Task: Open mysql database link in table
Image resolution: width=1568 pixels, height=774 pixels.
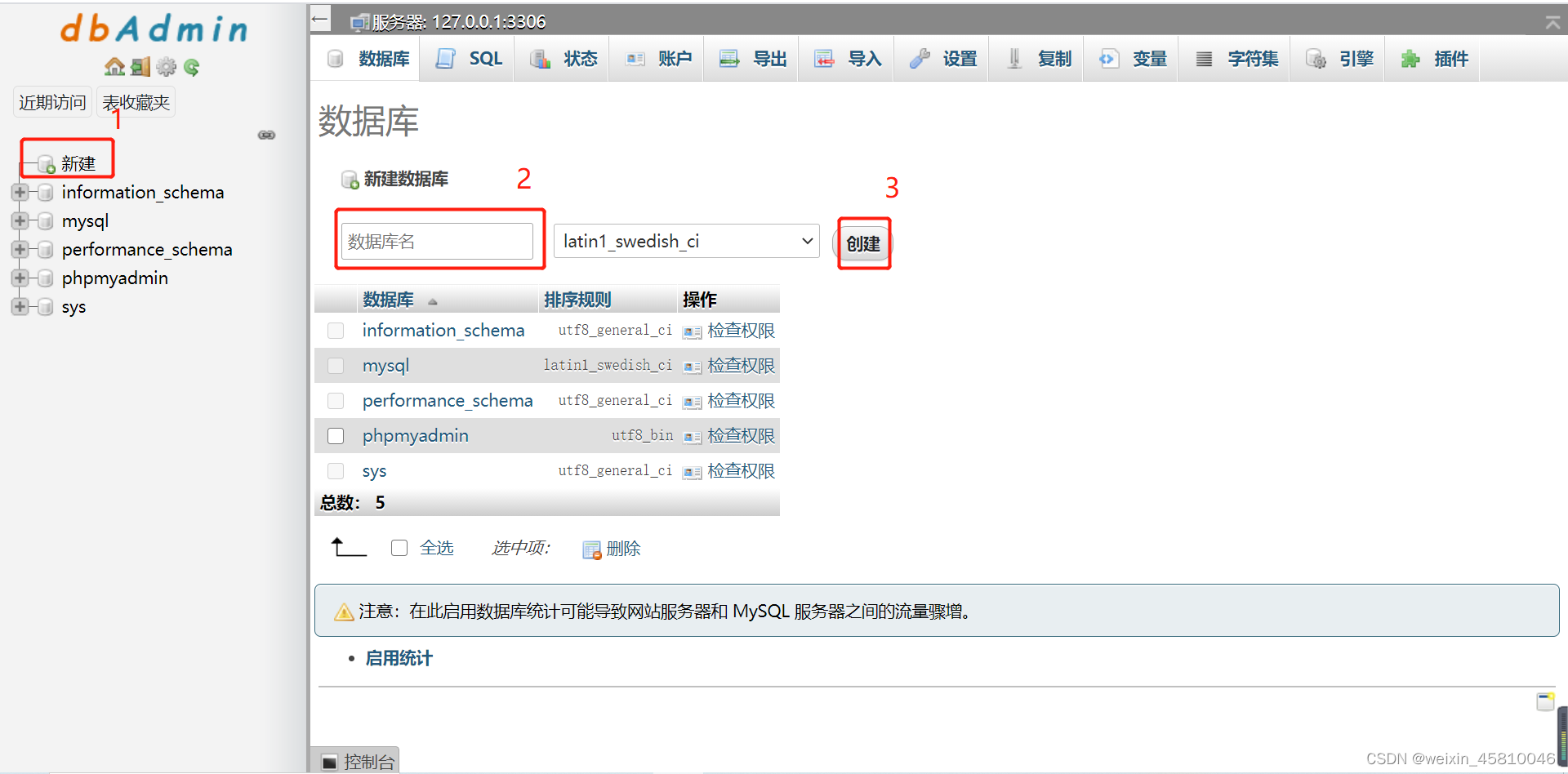Action: [385, 366]
